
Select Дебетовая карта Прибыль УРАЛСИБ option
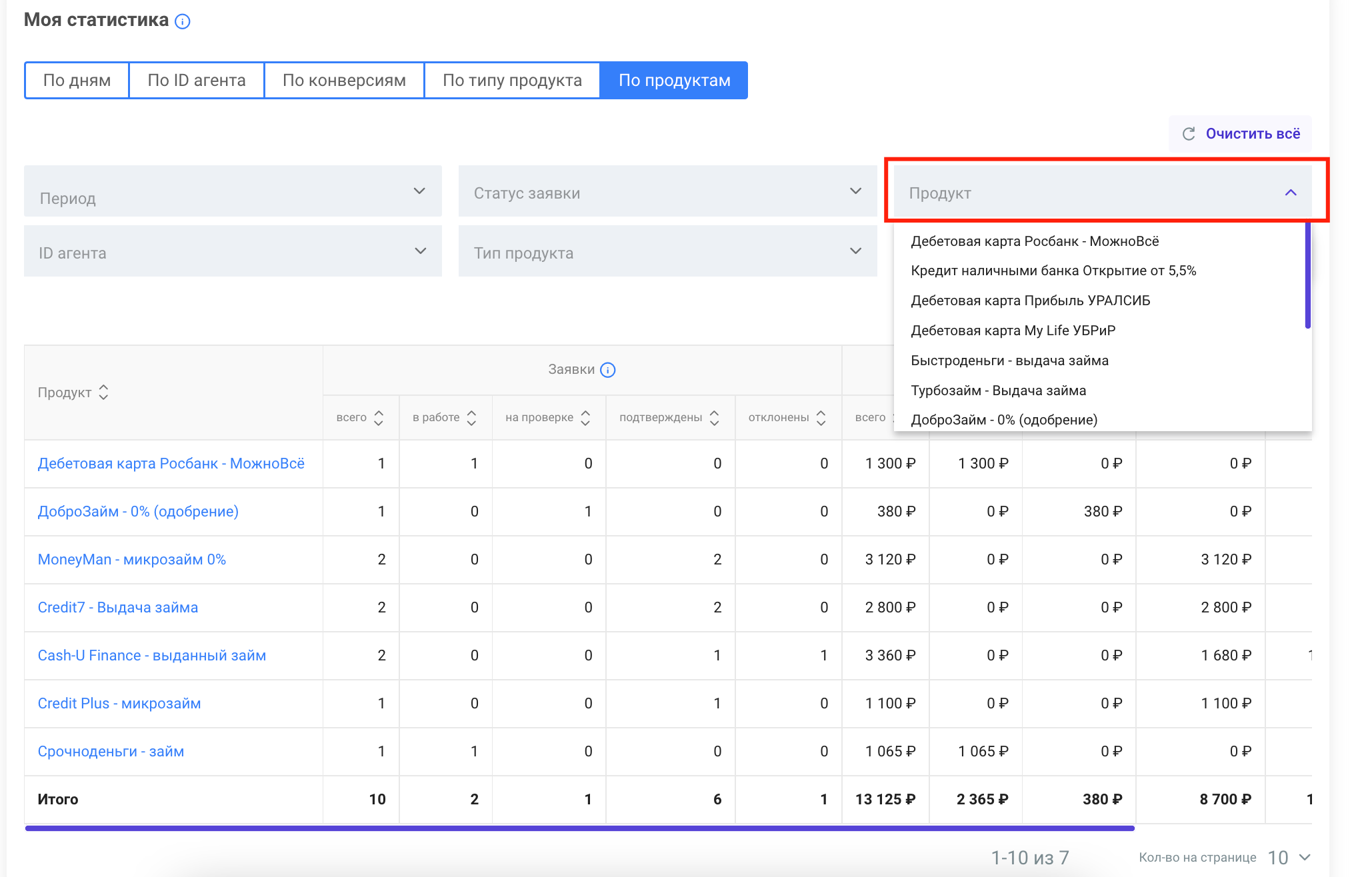click(x=1031, y=301)
